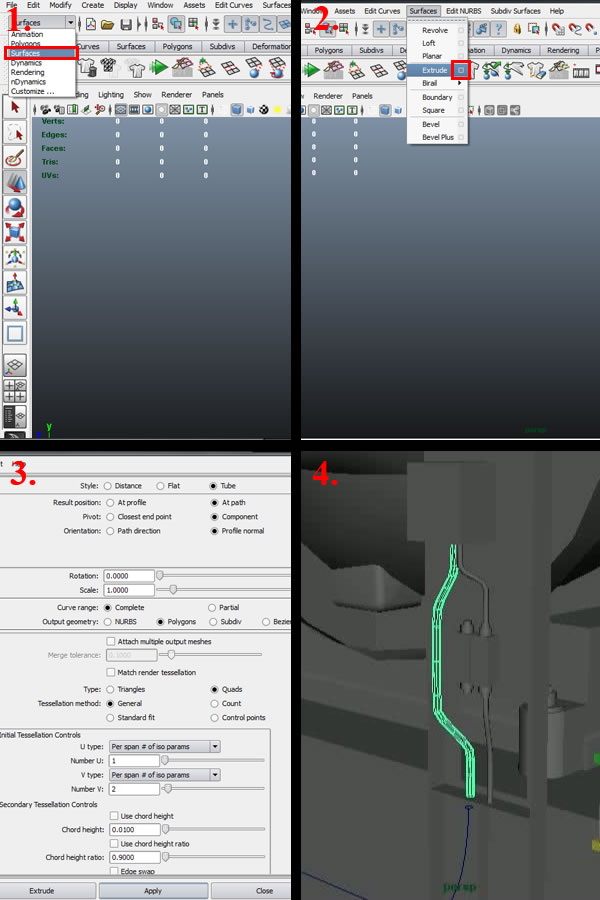The image size is (600, 900).
Task: Click the blue question mark help icon in step 2
Action: click(499, 29)
